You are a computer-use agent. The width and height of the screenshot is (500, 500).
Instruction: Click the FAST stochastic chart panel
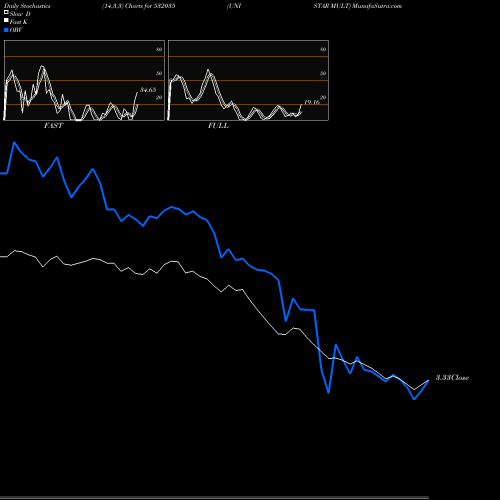[x=84, y=80]
